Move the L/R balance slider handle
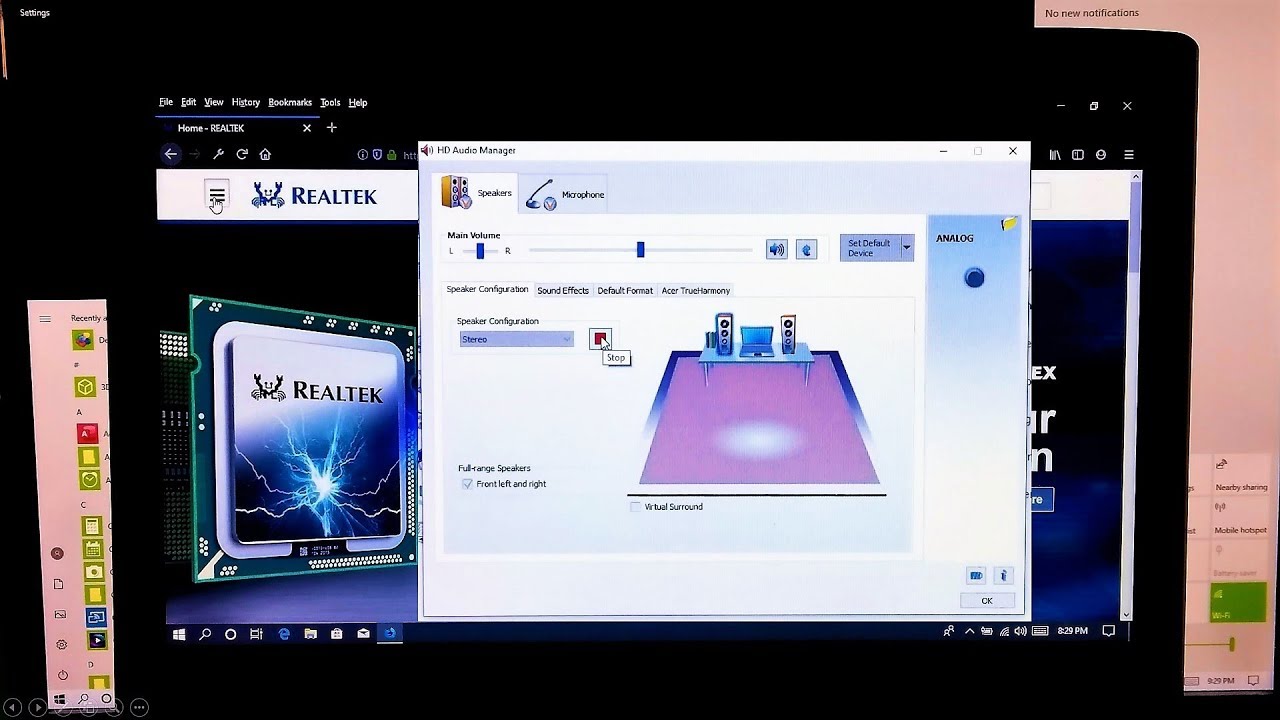Viewport: 1280px width, 720px height. tap(480, 251)
